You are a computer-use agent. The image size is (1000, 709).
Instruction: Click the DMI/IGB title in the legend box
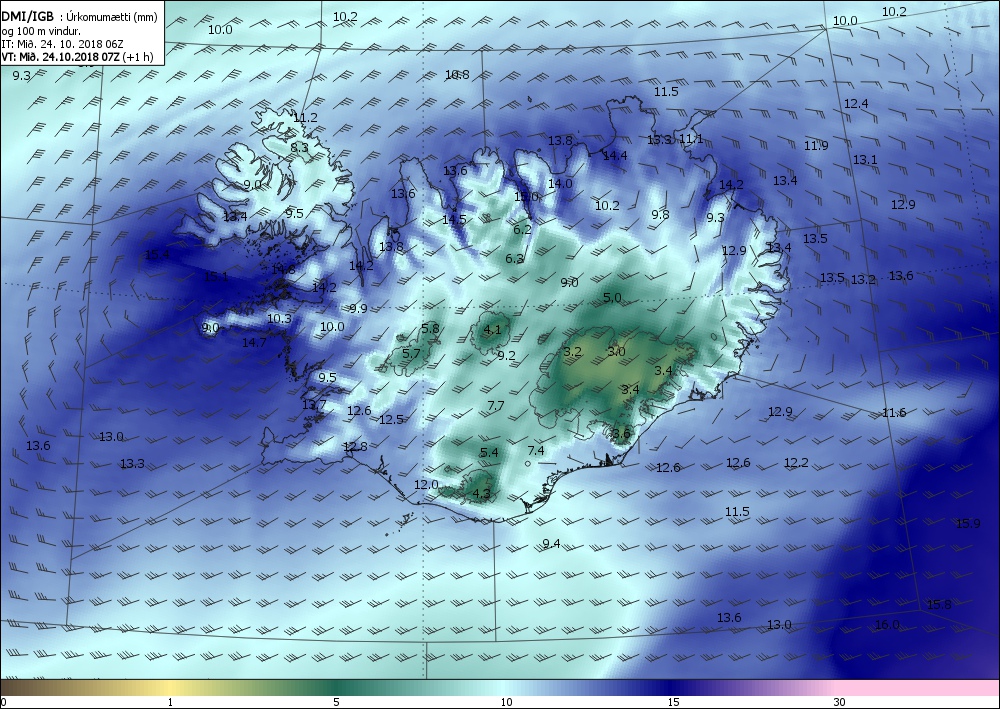[x=28, y=17]
